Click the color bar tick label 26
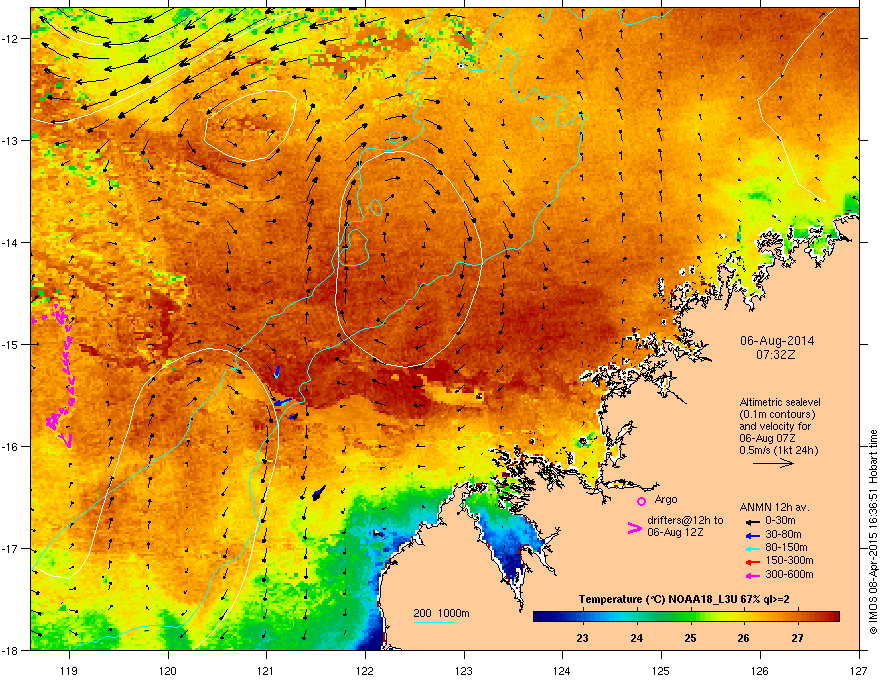880x680 pixels. (x=744, y=638)
